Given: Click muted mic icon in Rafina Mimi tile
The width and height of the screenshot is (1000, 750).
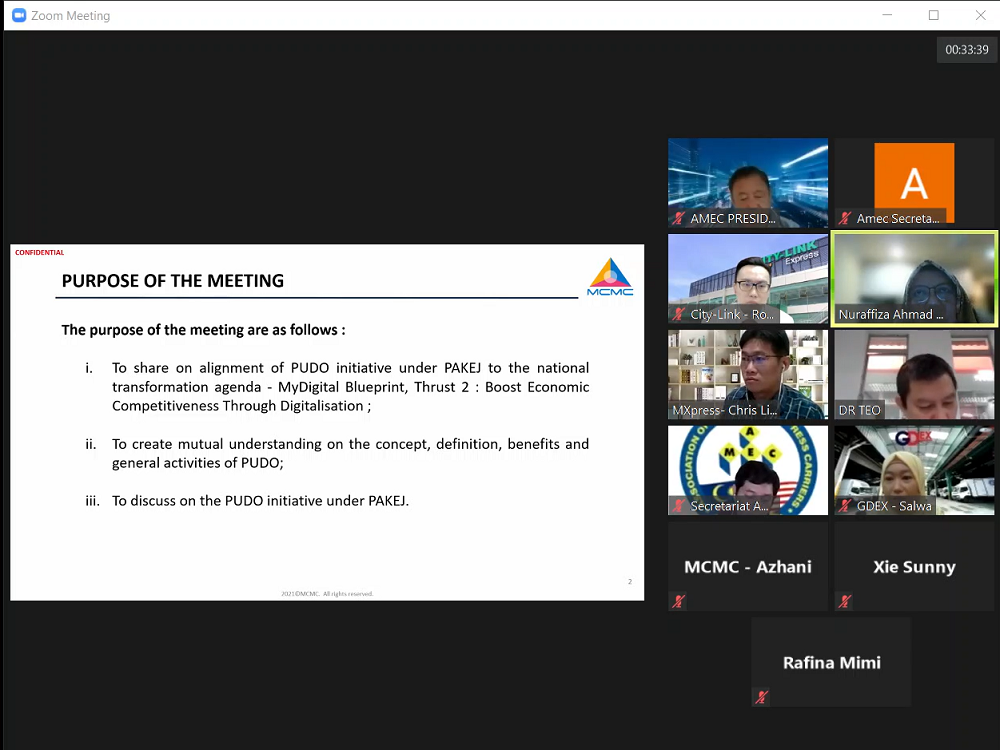Looking at the screenshot, I should click(x=762, y=697).
